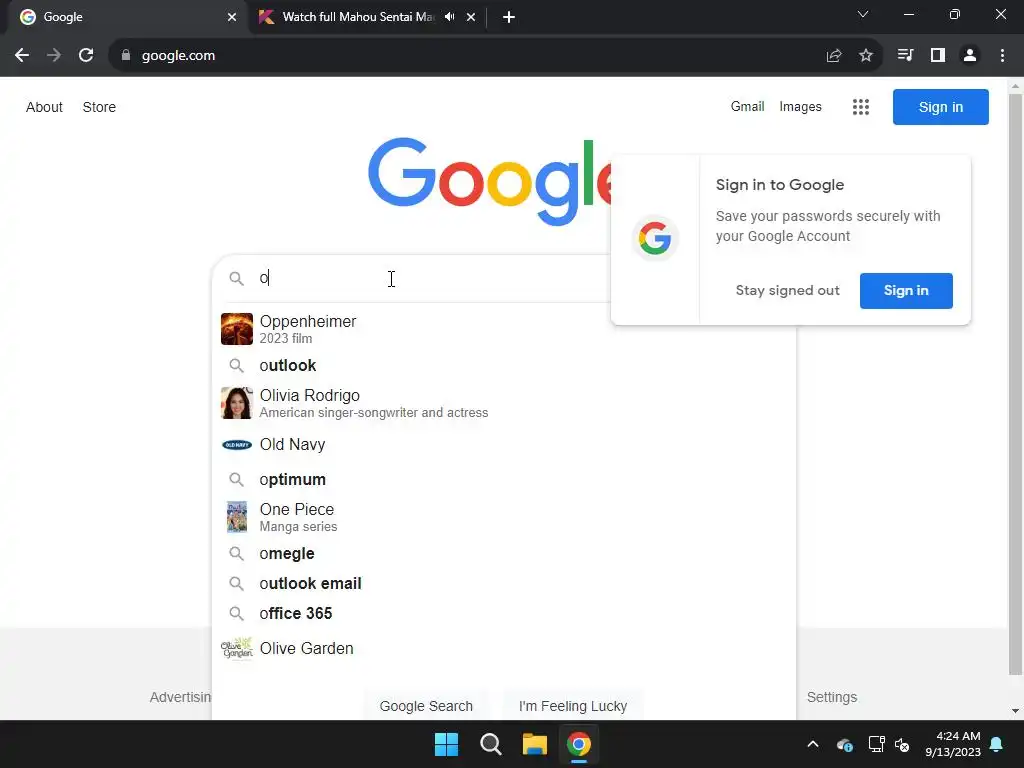Open a new tab with plus icon
This screenshot has height=768, width=1024.
coord(509,17)
